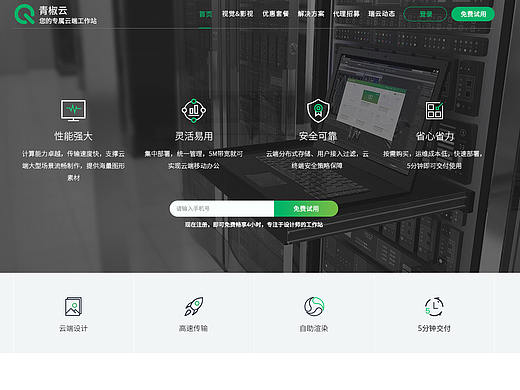Click the 5分钟交付 clock icon

(x=434, y=306)
